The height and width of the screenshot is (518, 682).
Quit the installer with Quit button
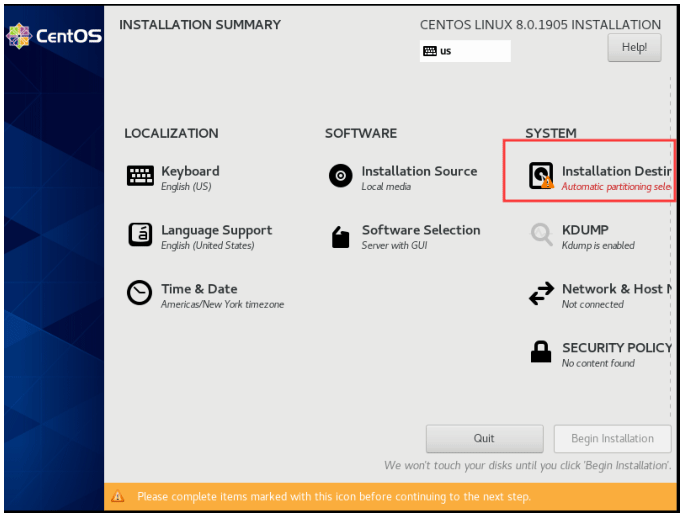coord(484,438)
